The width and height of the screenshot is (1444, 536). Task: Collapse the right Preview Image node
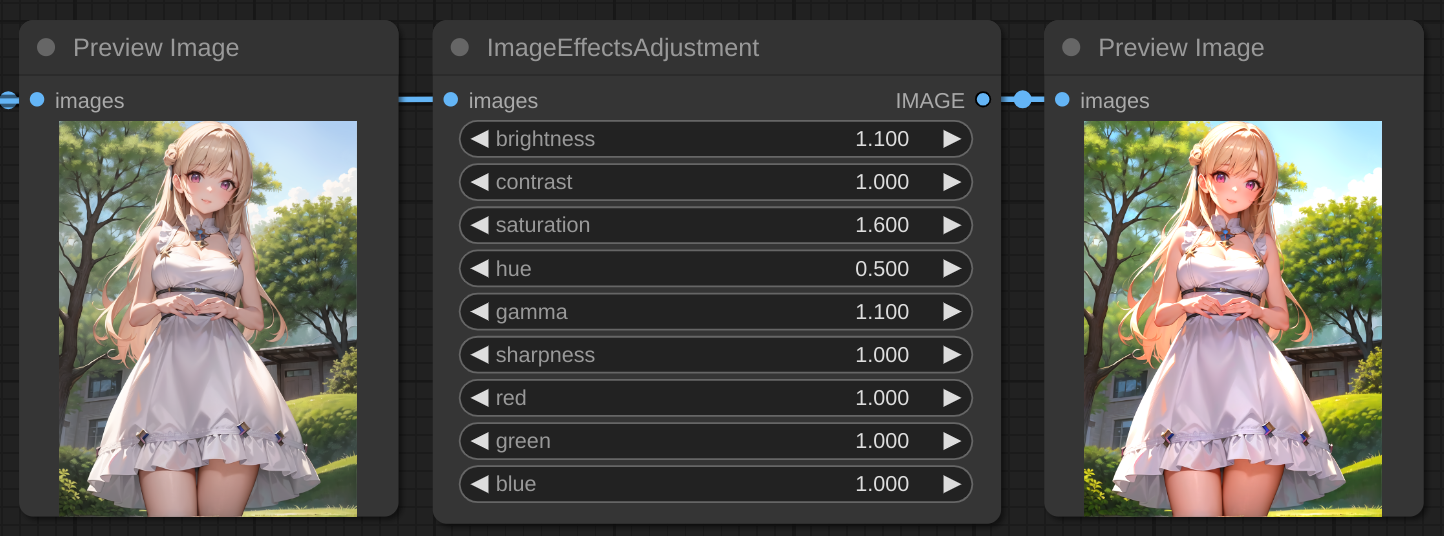pyautogui.click(x=1071, y=48)
